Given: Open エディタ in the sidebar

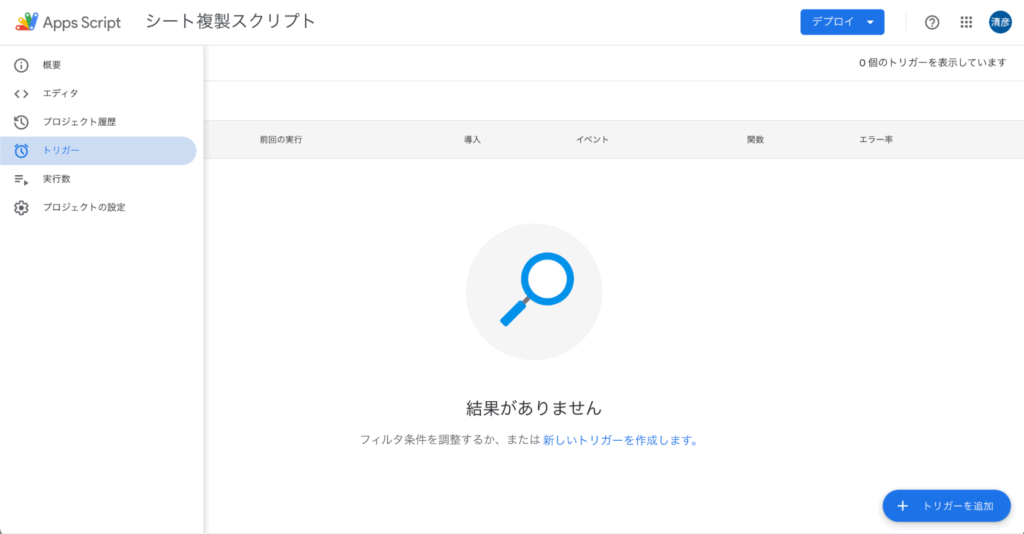Looking at the screenshot, I should point(98,94).
